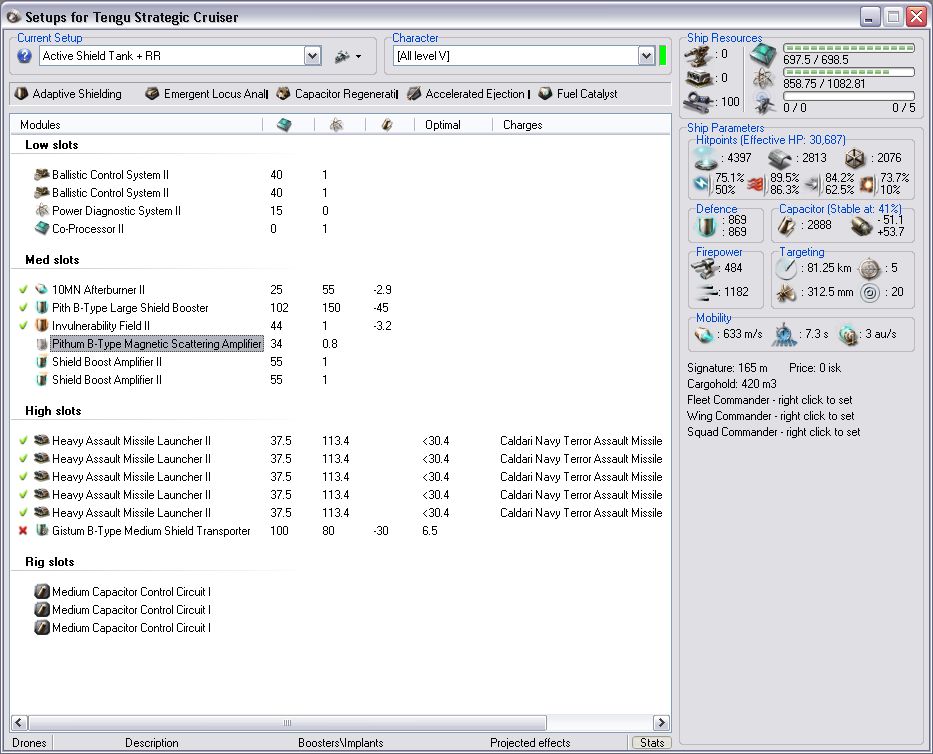Expand the Character dropdown list
Viewport: 933px width, 754px height.
(647, 56)
